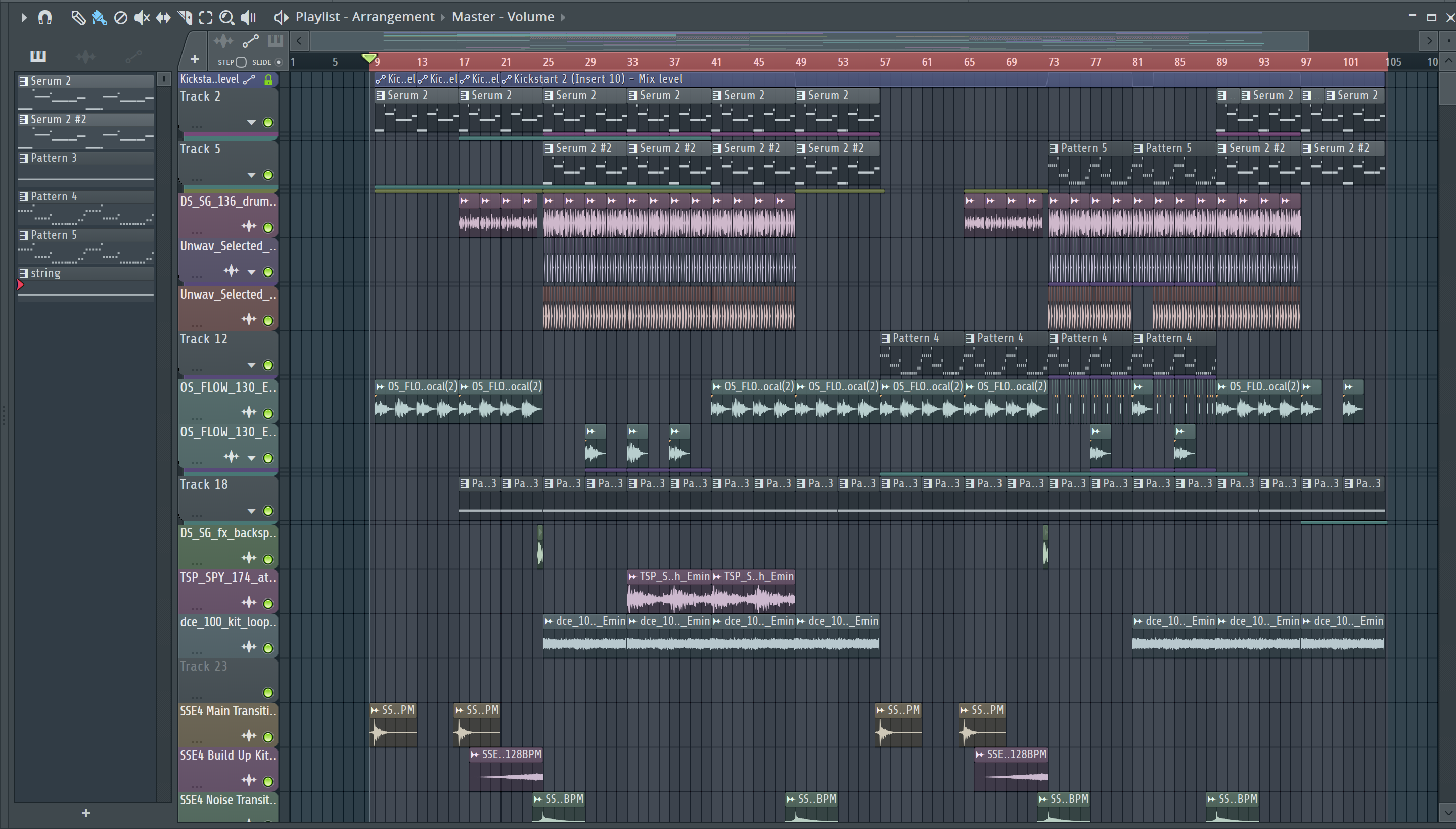Viewport: 1456px width, 829px height.
Task: Open the Playlist options menu arrow
Action: tap(24, 18)
